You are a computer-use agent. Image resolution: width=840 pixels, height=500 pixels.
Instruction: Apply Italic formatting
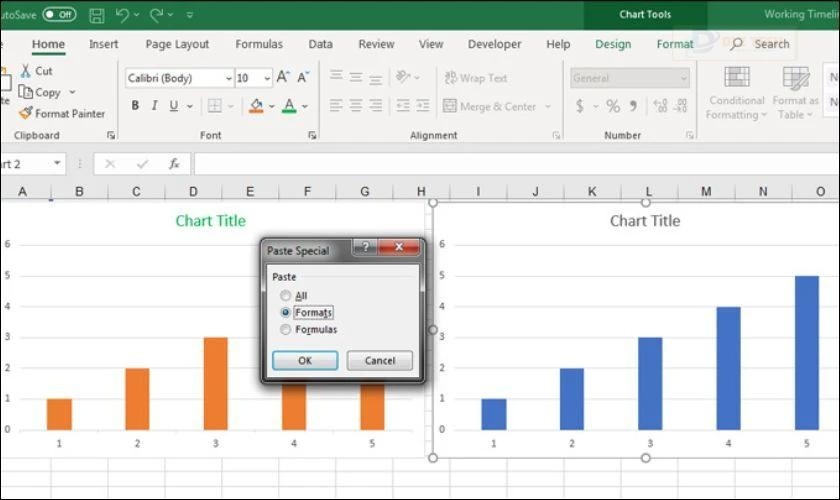(x=155, y=106)
